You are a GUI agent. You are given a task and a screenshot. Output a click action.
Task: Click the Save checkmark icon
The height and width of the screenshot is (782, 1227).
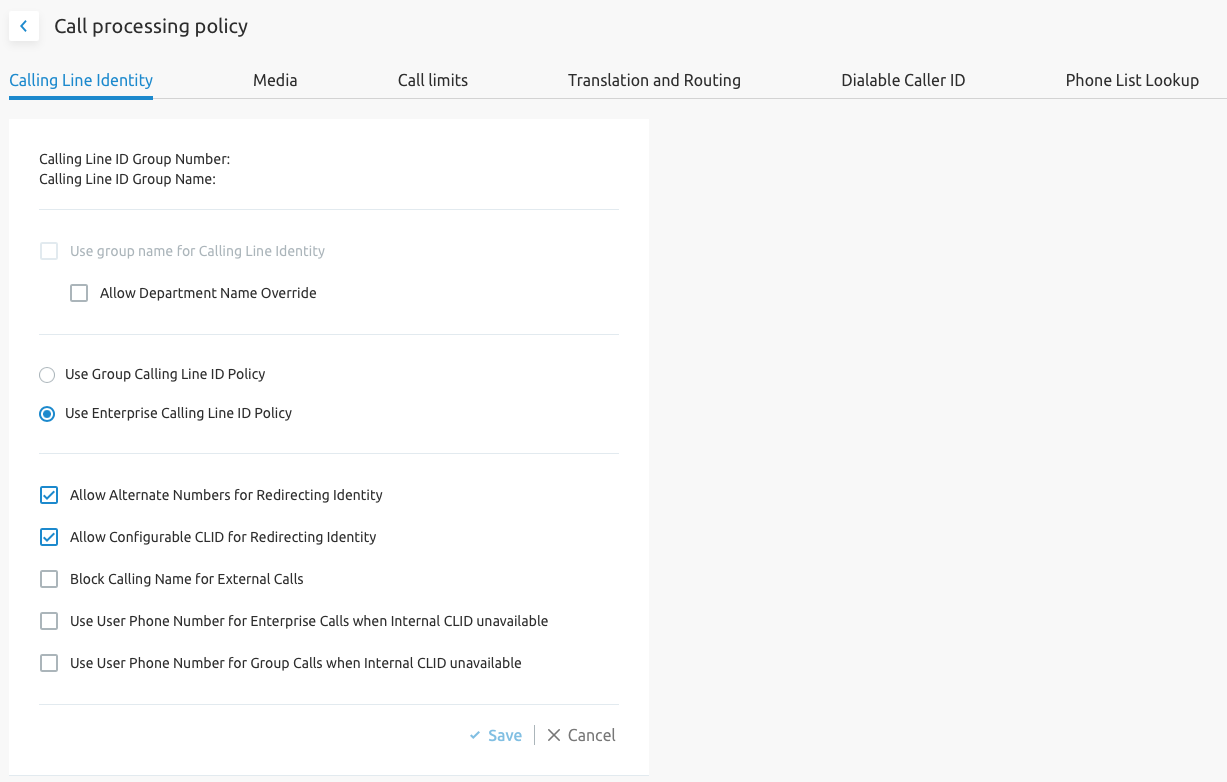[475, 736]
